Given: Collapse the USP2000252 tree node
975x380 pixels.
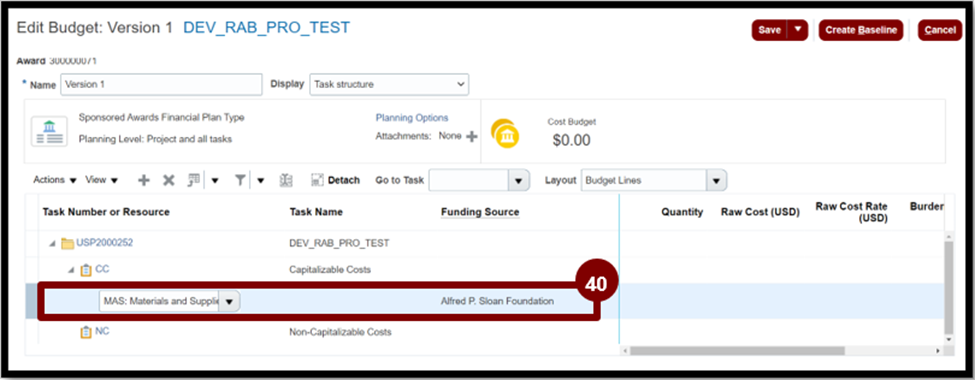Looking at the screenshot, I should tap(52, 243).
